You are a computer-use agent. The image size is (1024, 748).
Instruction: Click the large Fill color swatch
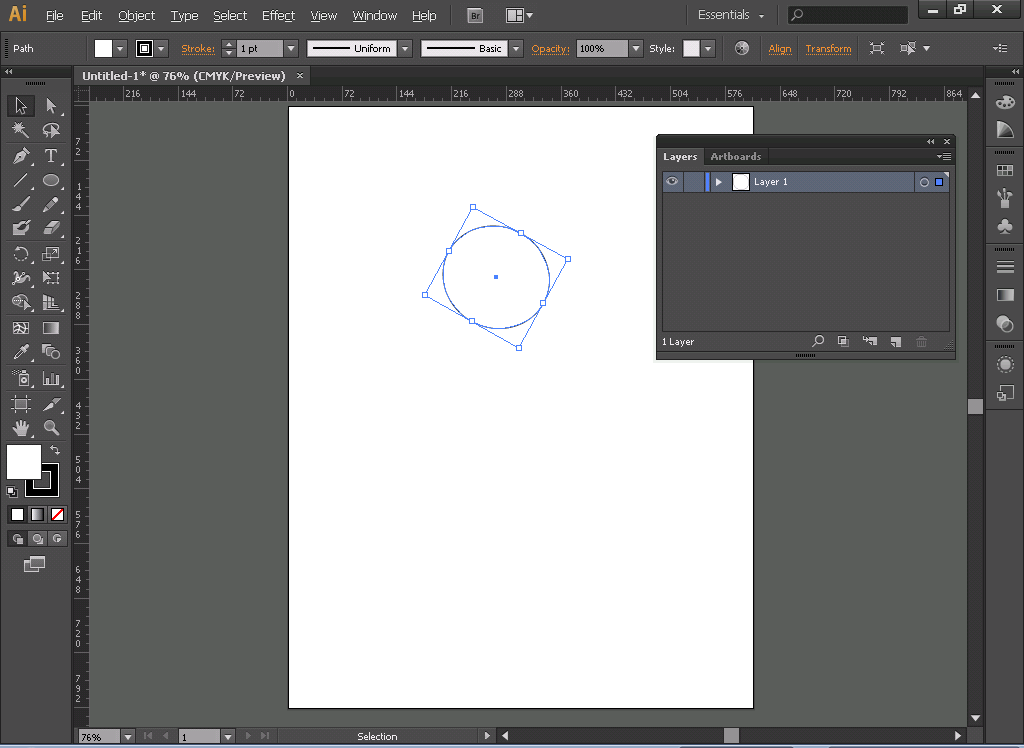(24, 462)
